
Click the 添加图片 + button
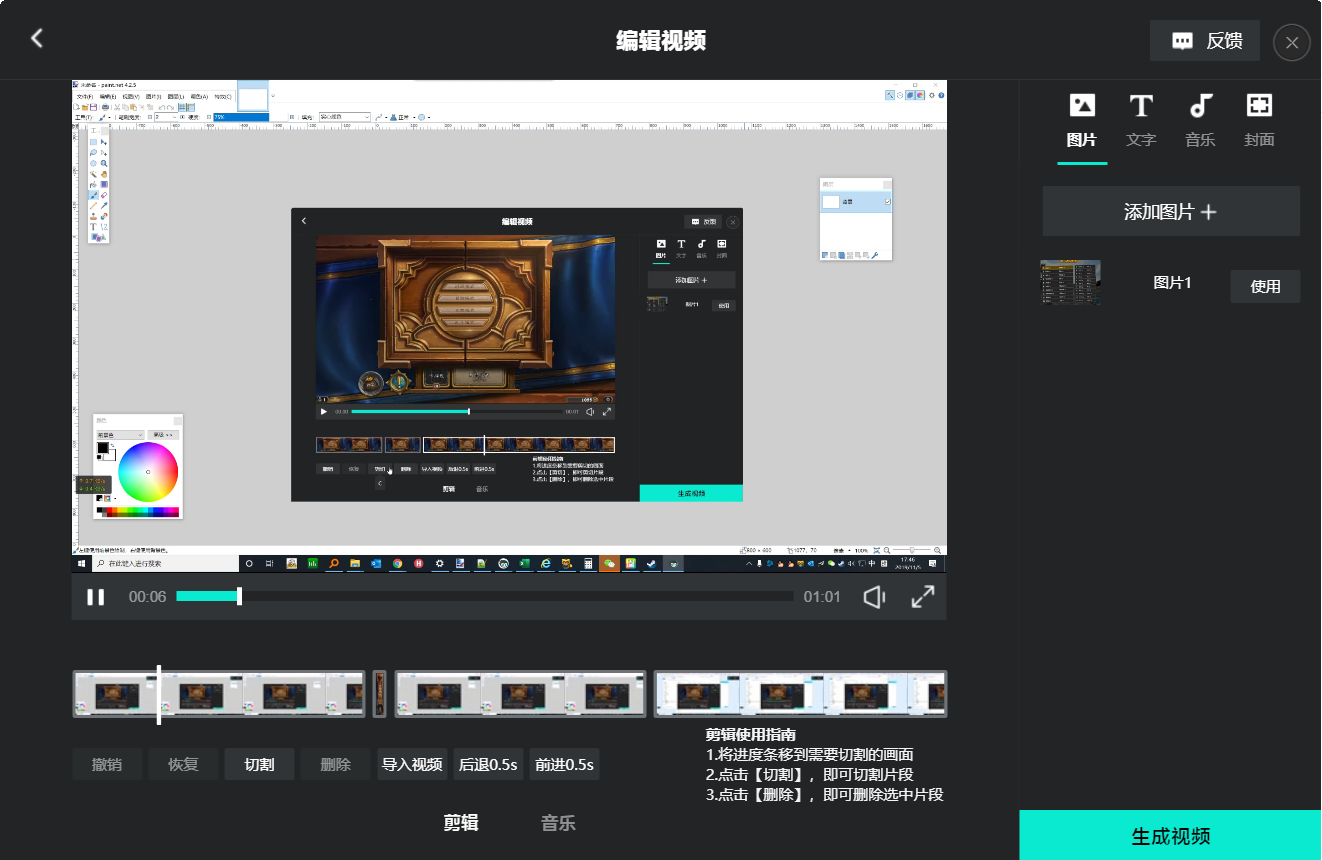(1171, 212)
